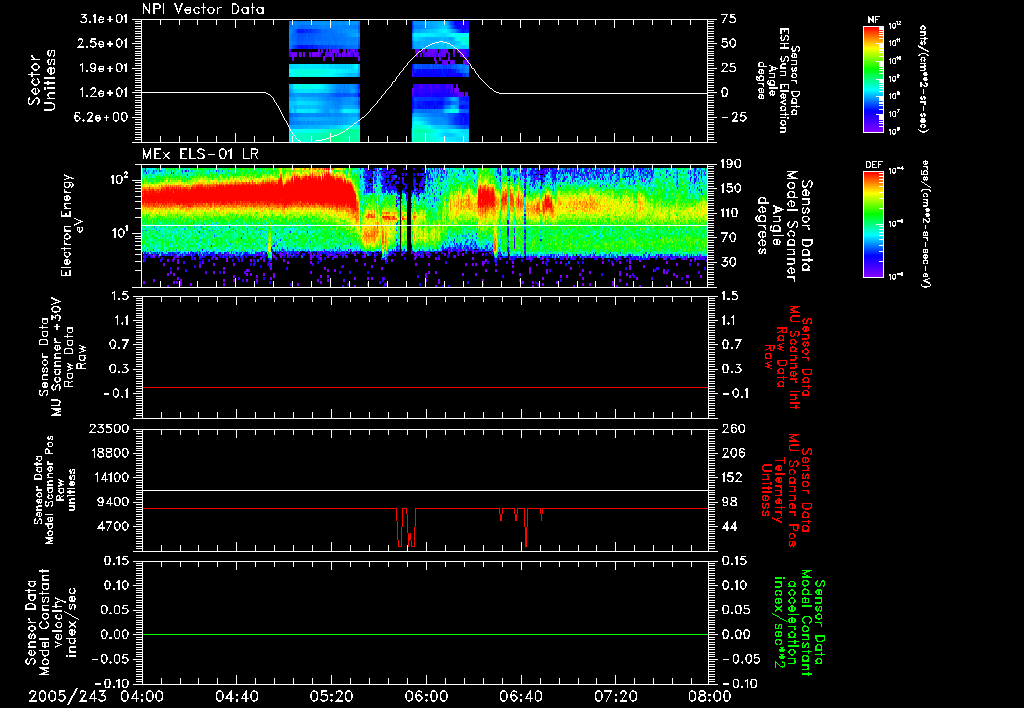This screenshot has height=708, width=1024.
Task: Click the 08:00 time axis label
Action: [x=708, y=696]
